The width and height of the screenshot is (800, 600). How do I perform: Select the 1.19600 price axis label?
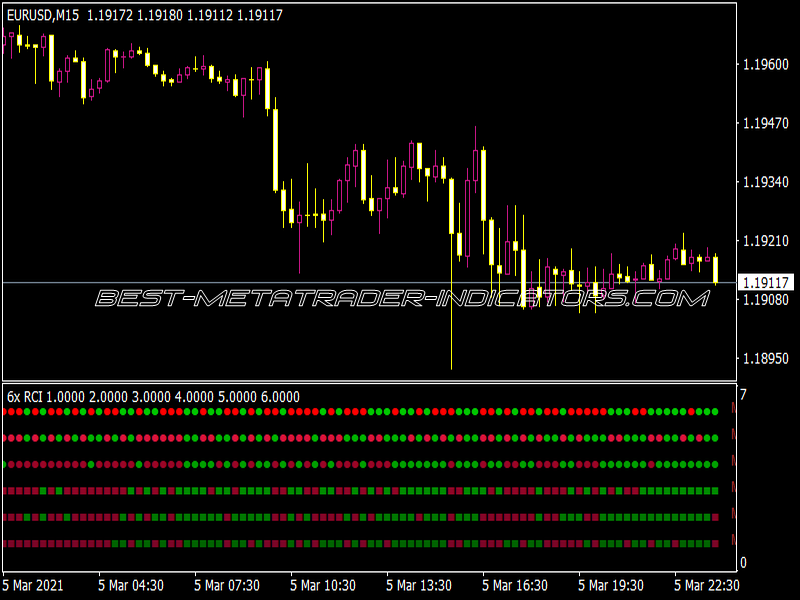[x=766, y=65]
